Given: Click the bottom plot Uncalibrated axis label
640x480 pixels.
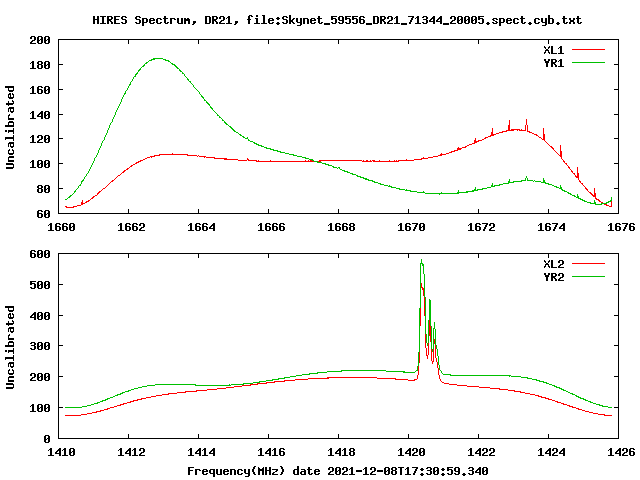Looking at the screenshot, I should point(10,347).
